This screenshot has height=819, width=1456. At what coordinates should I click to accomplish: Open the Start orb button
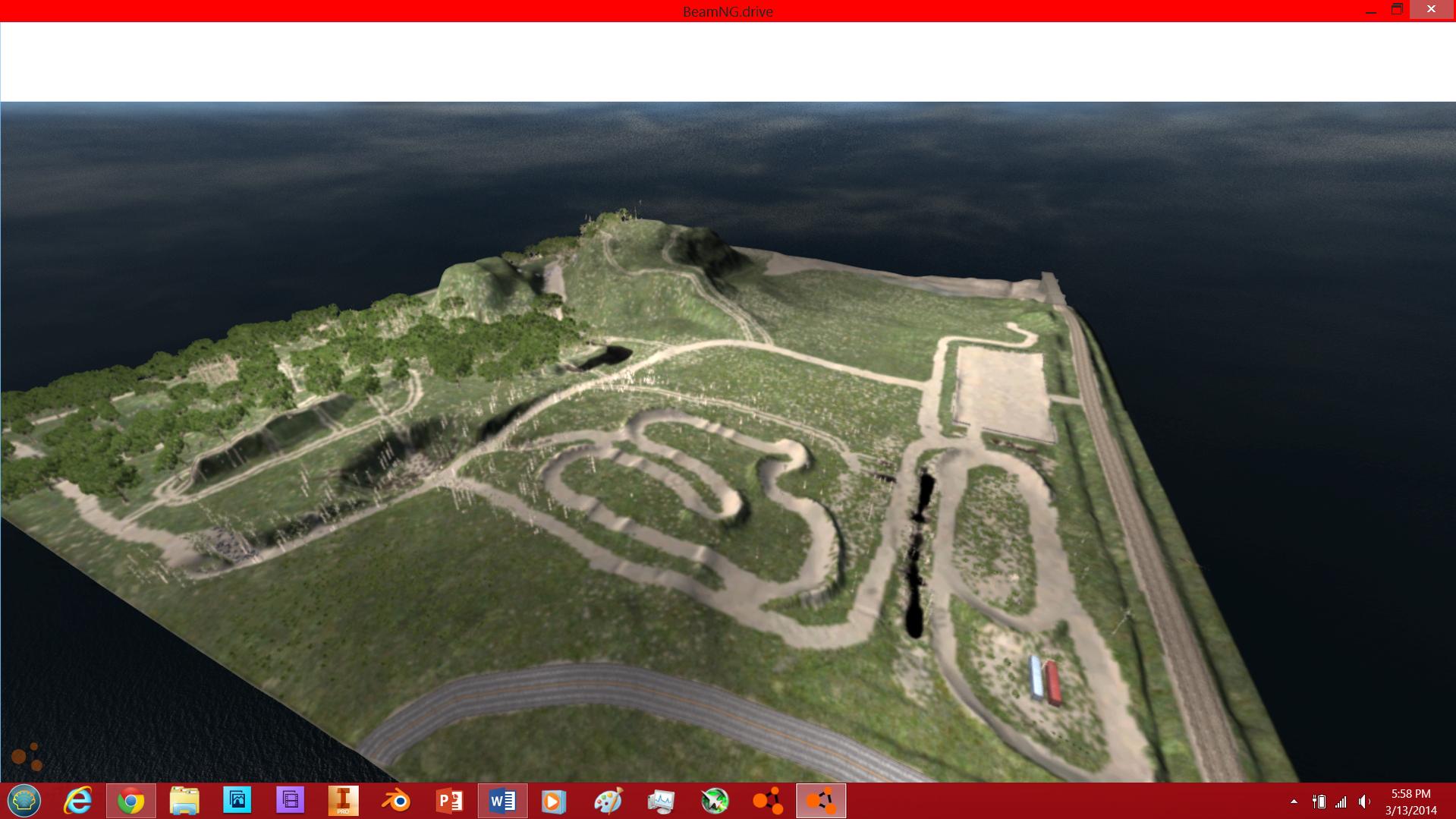24,801
